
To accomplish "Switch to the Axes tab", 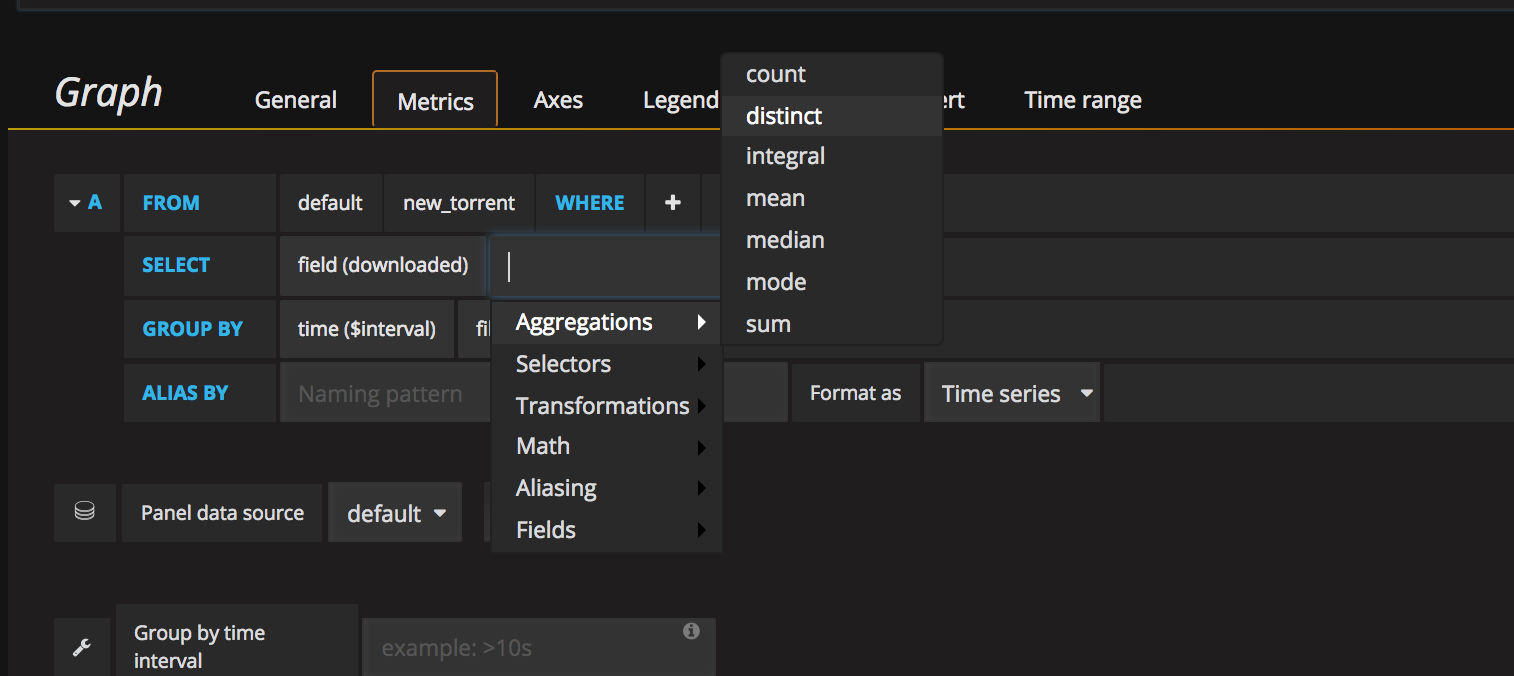I will (558, 100).
